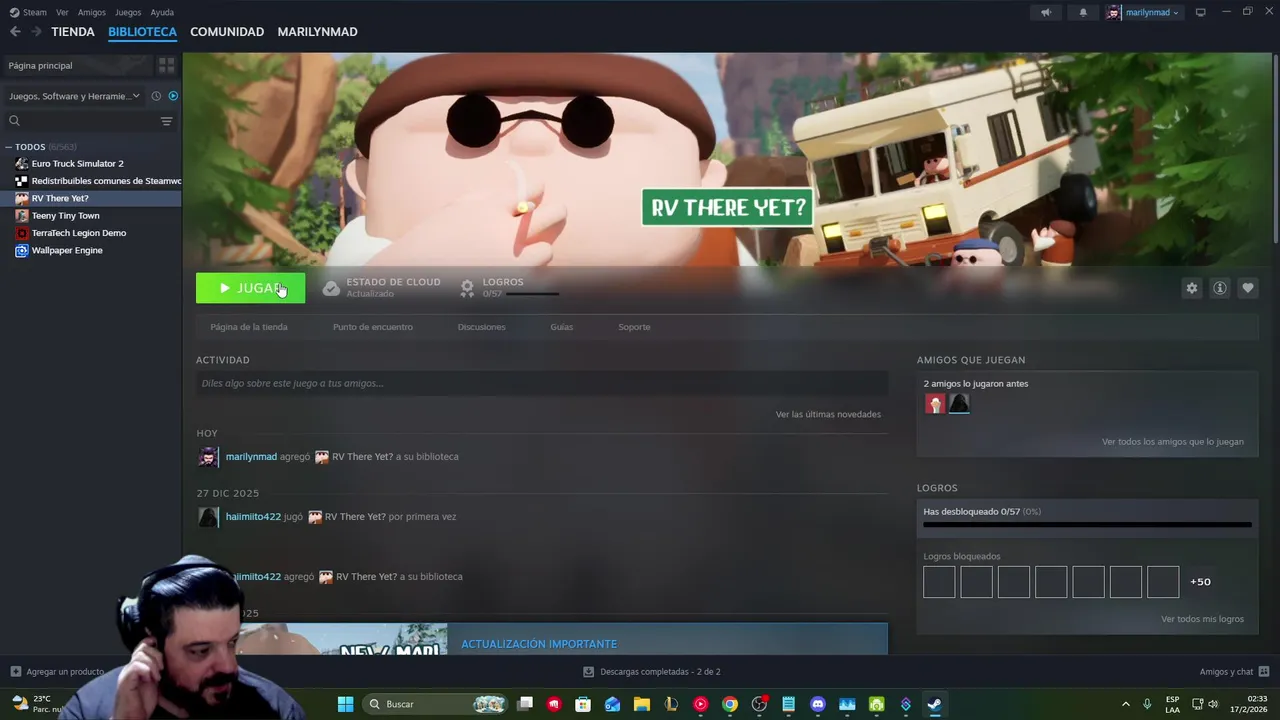Click Ver todos los amigos que lo juegan
Viewport: 1280px width, 720px height.
click(1173, 441)
